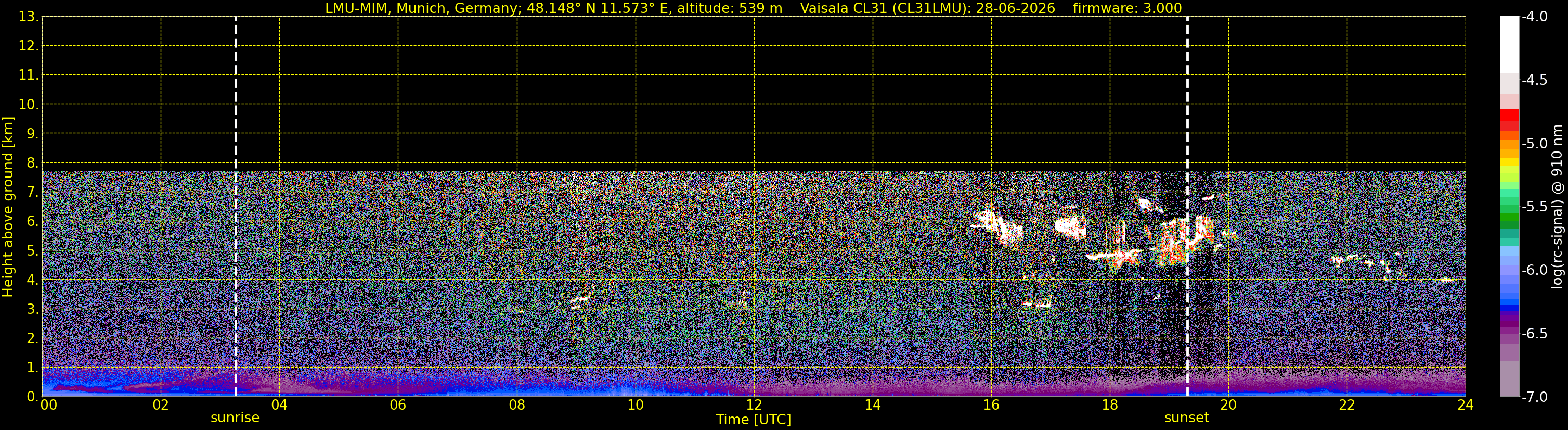Click the Time [UTC] axis label
This screenshot has width=1568, height=430.
[754, 420]
